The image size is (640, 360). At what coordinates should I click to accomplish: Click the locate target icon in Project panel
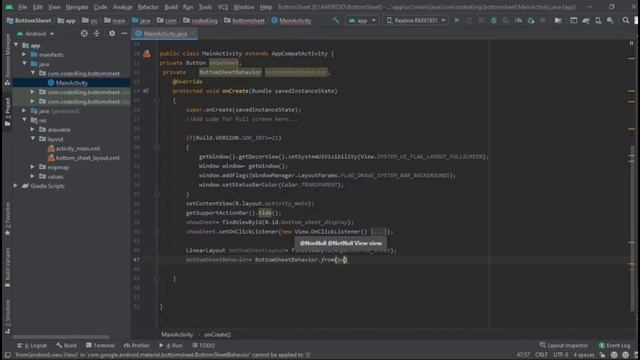[84, 33]
